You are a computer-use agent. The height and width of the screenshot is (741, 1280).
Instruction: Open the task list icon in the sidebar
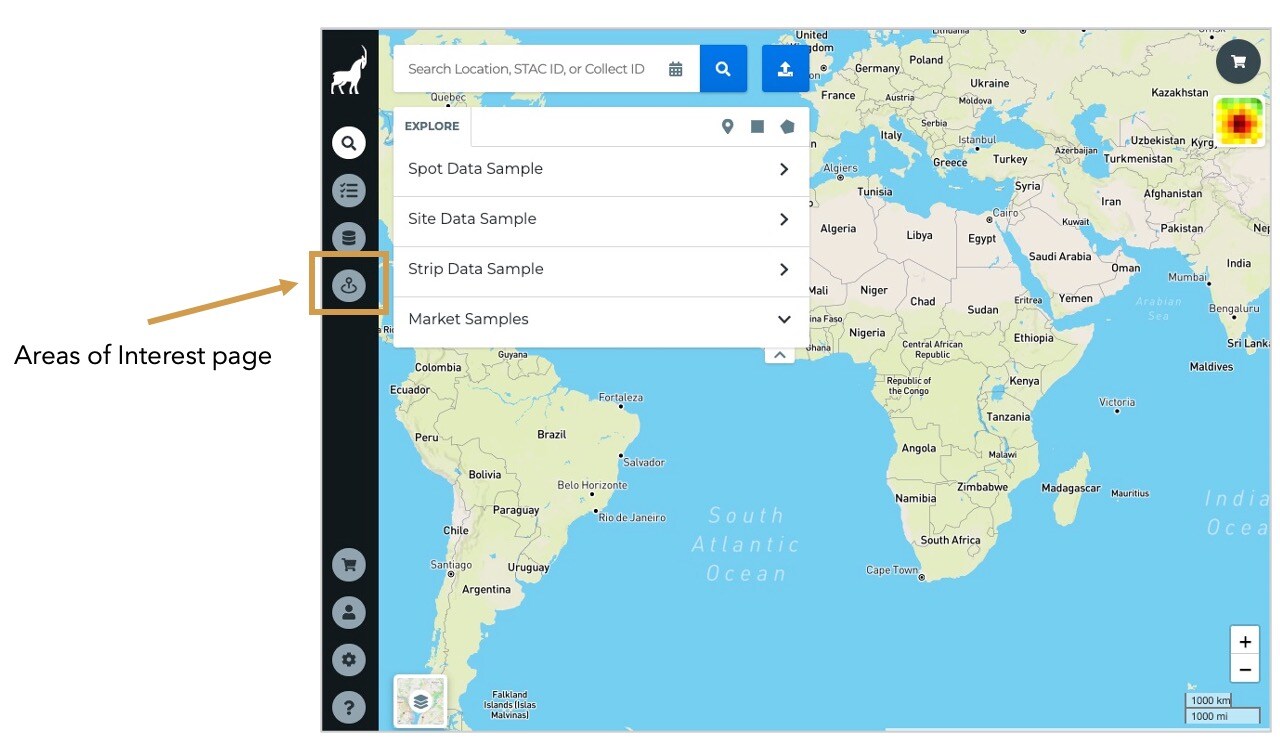pos(349,190)
